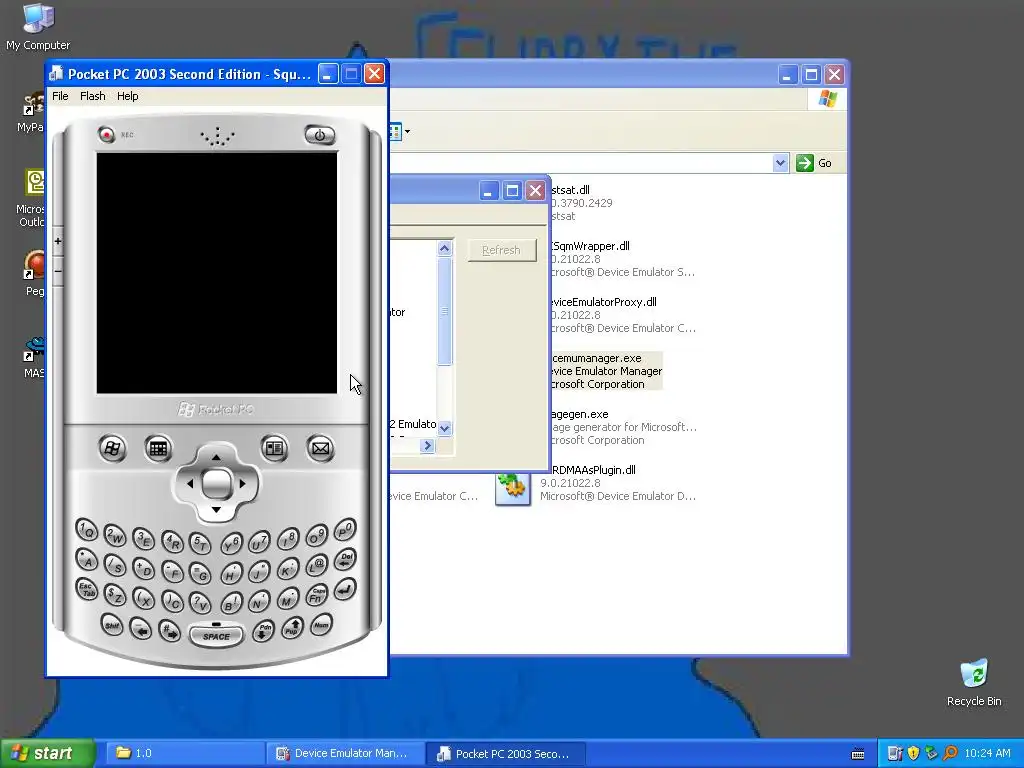
Task: Tap the Num key on emulator keyboard
Action: point(321,625)
